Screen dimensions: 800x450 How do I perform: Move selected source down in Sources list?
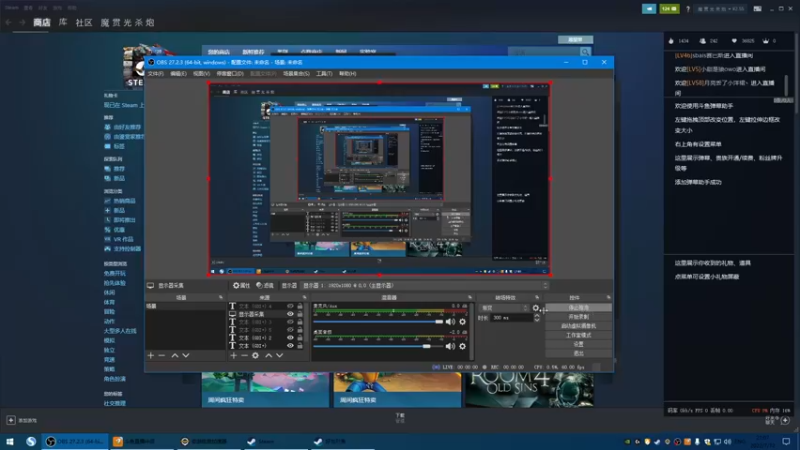(280, 356)
